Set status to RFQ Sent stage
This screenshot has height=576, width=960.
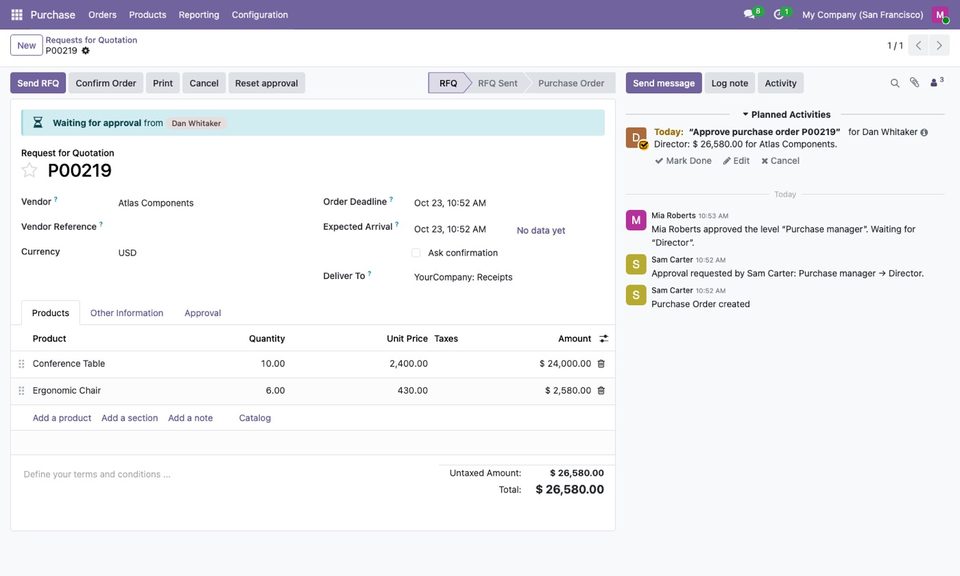click(x=497, y=83)
